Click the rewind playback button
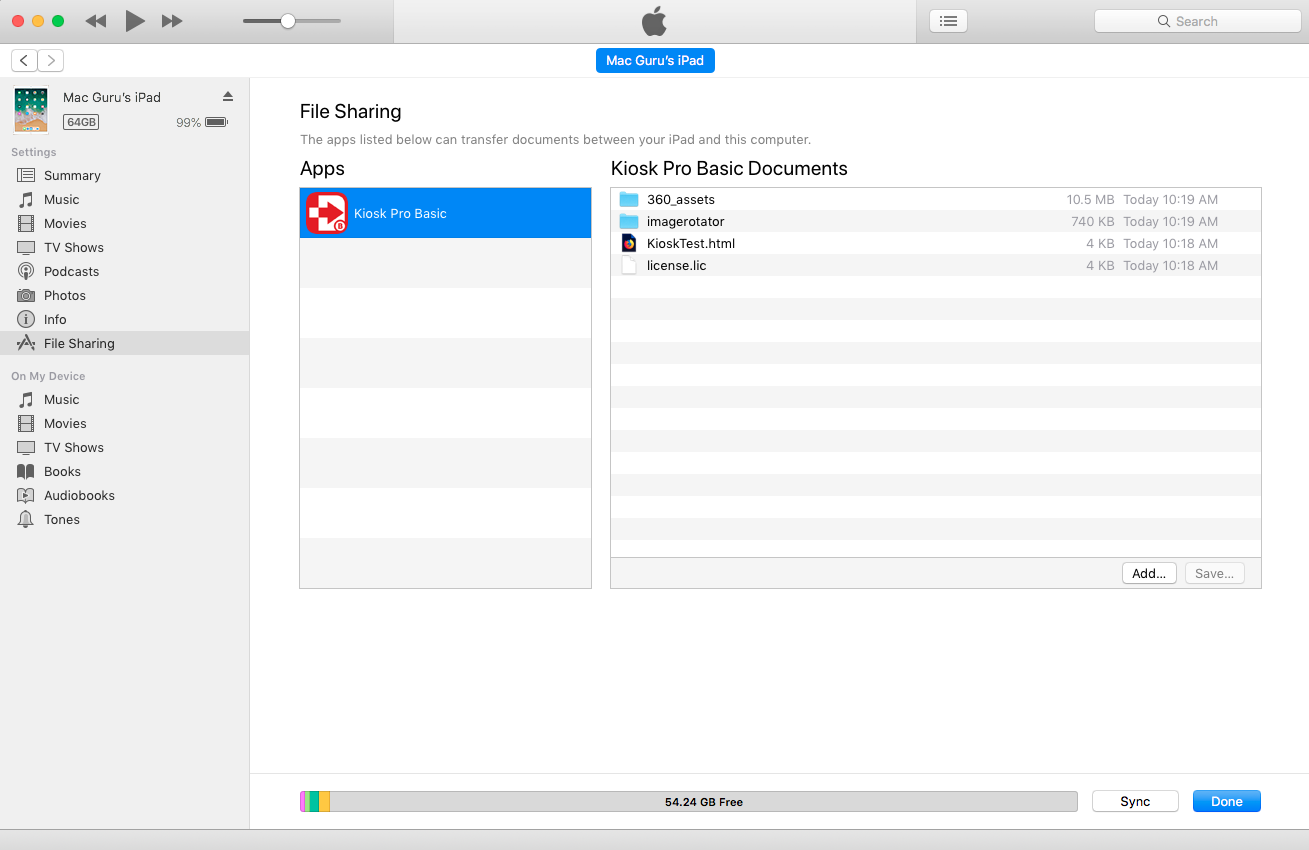 pyautogui.click(x=96, y=21)
